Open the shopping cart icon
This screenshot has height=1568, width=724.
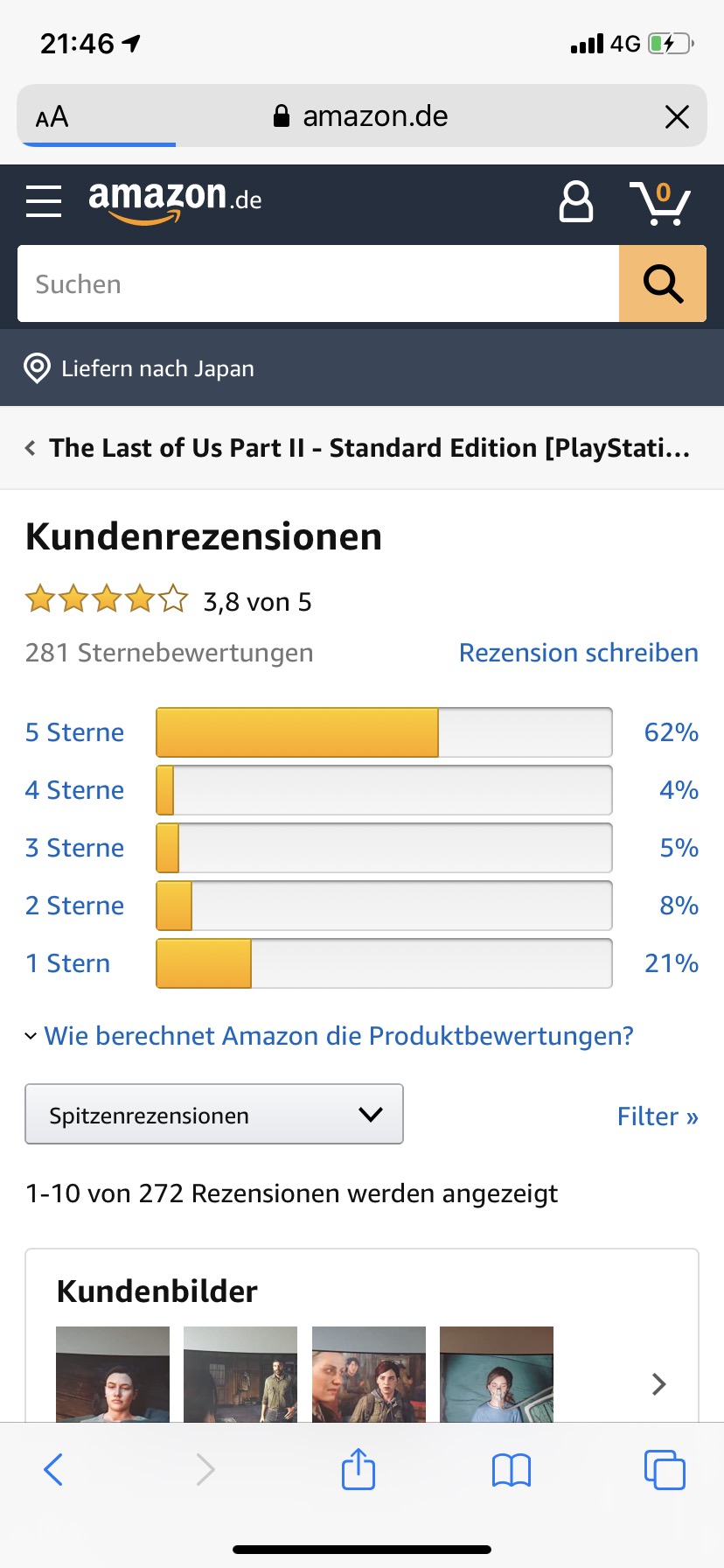[659, 203]
